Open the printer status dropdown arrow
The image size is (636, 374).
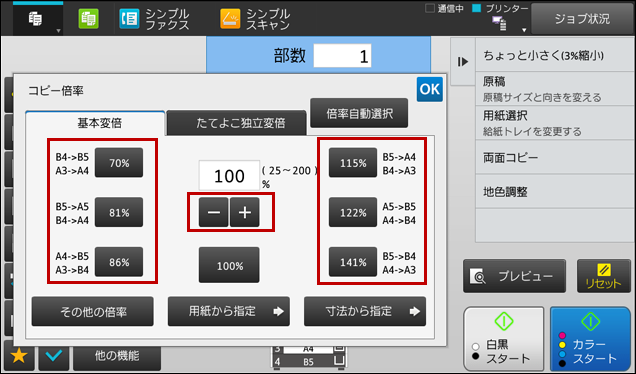tap(524, 30)
